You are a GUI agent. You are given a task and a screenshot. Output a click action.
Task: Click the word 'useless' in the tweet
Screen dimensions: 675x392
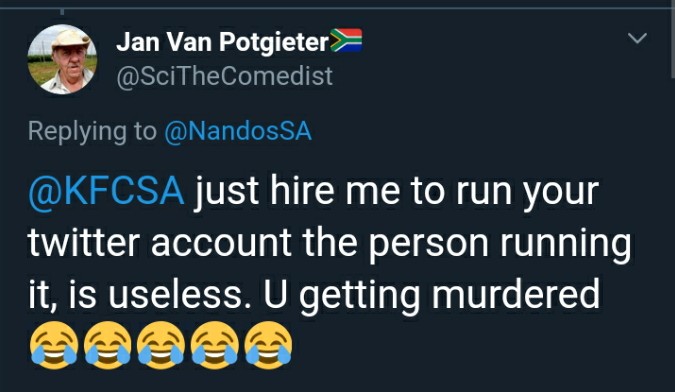point(175,294)
